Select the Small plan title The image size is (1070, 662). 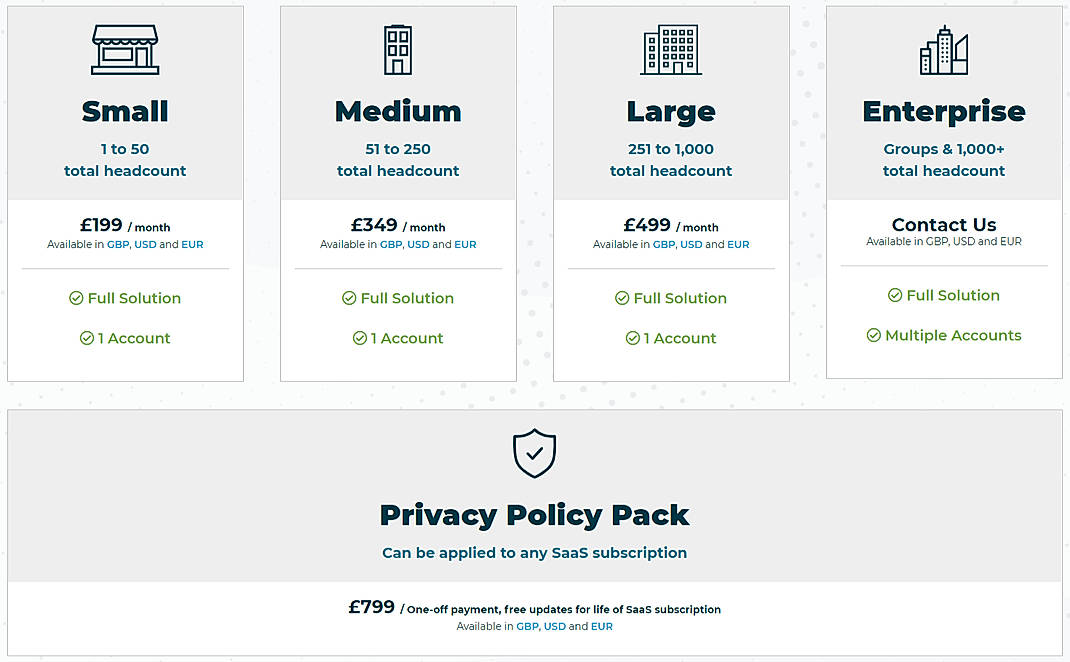point(125,111)
